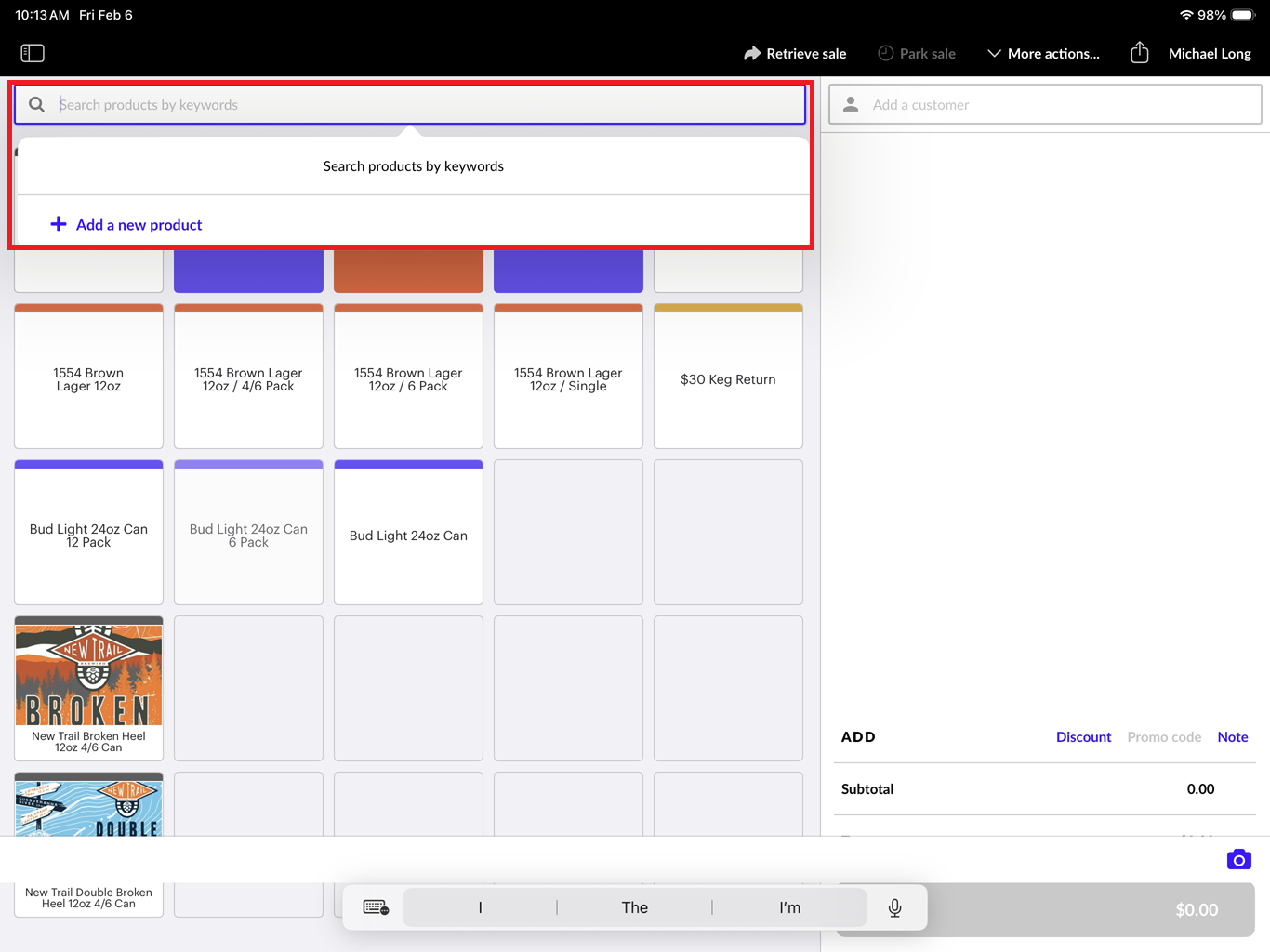The width and height of the screenshot is (1270, 952).
Task: Select 1554 Brown Lager 12oz tile
Action: tap(88, 377)
